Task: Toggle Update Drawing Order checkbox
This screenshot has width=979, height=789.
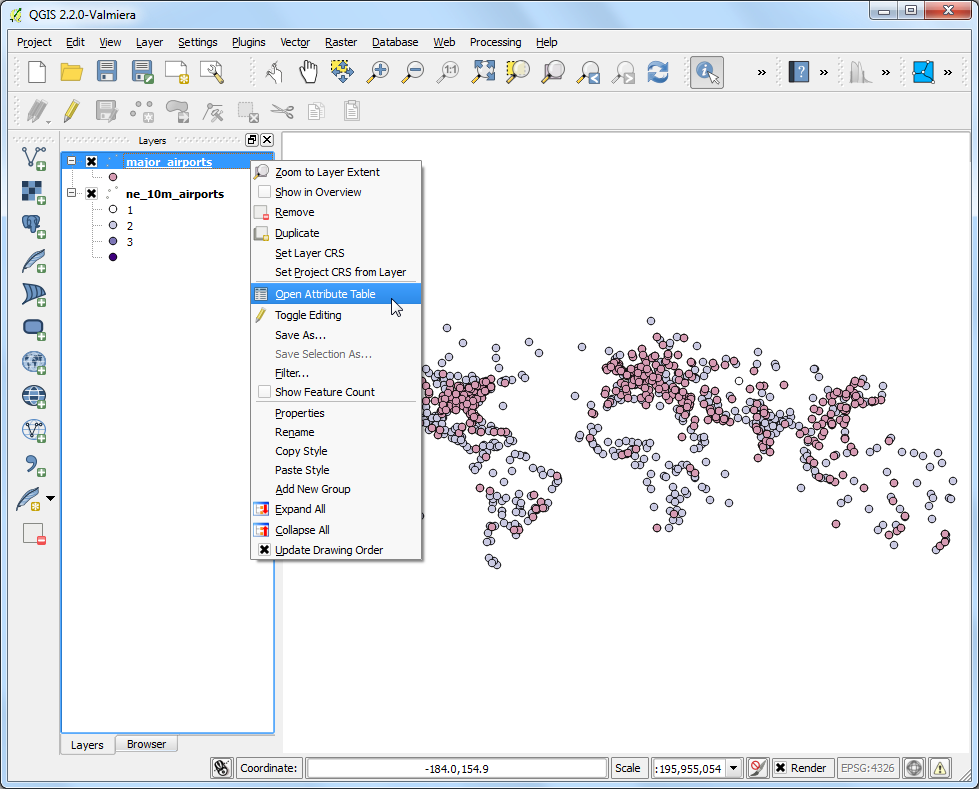Action: point(265,550)
